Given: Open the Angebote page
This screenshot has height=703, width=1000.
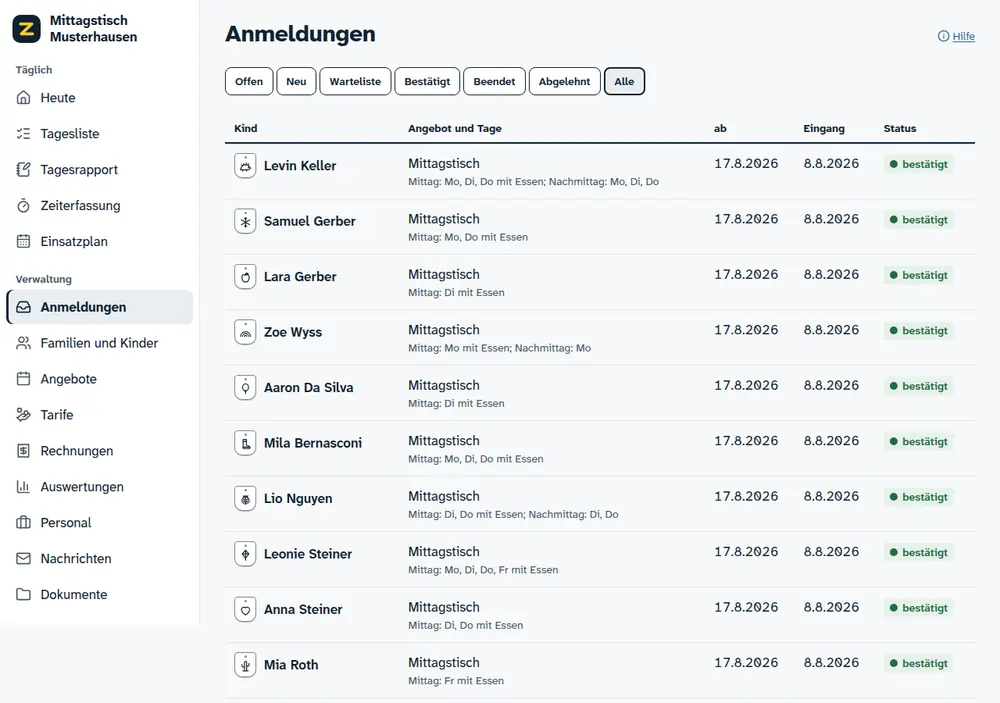Looking at the screenshot, I should pos(99,379).
